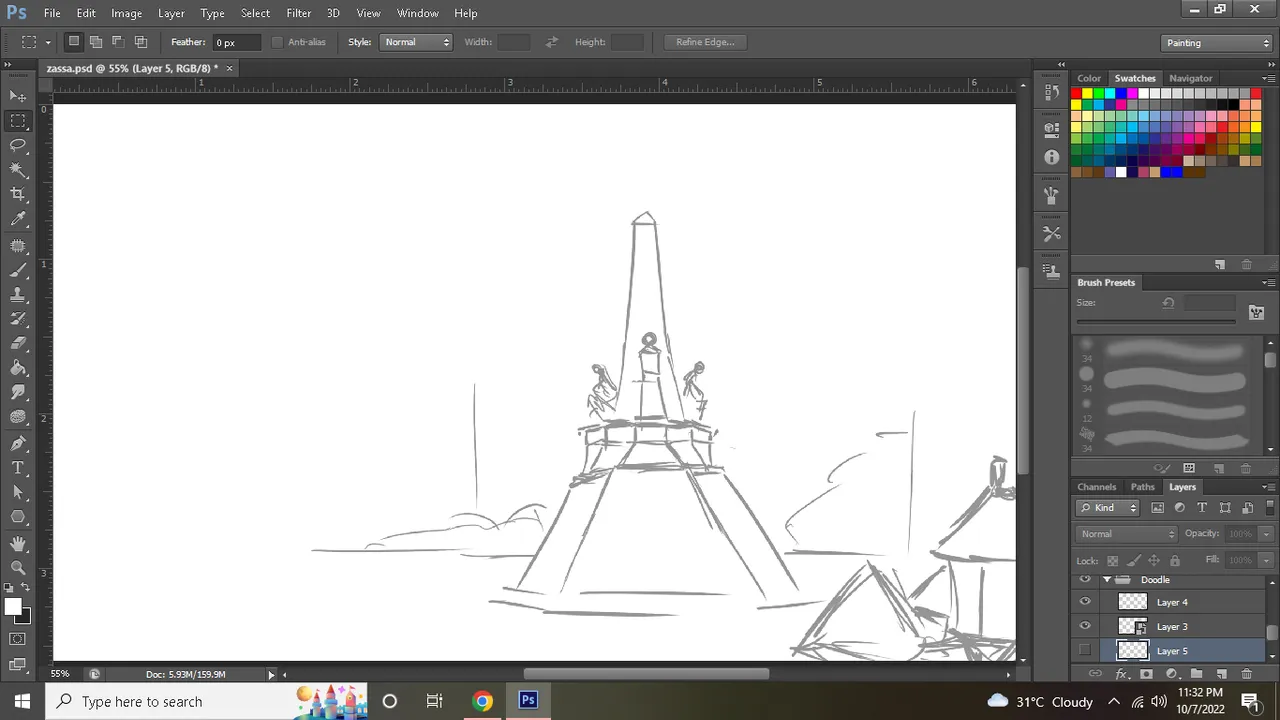Open the History panel dock icon
This screenshot has height=720, width=1280.
coord(1051,93)
